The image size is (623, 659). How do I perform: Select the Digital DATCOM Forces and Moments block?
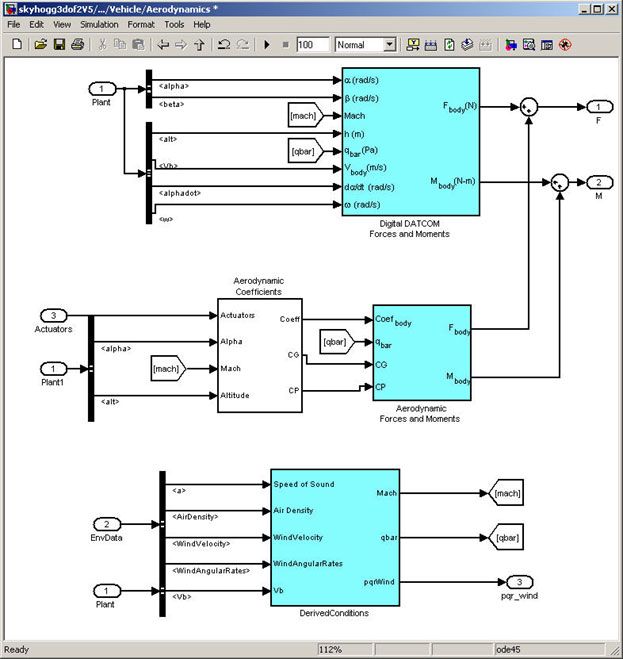pyautogui.click(x=411, y=142)
